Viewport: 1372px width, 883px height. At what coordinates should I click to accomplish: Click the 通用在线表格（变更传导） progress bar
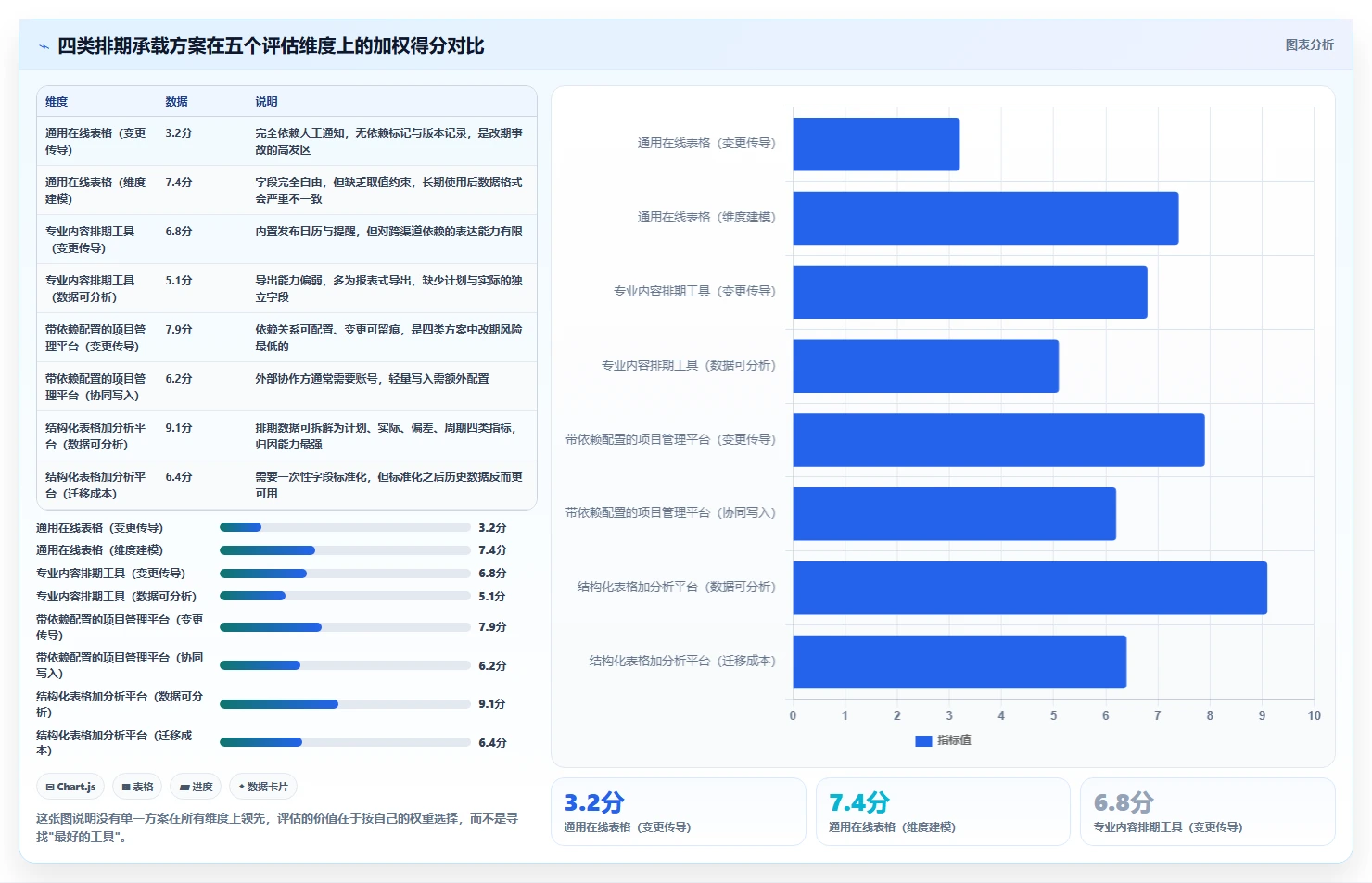pyautogui.click(x=345, y=527)
